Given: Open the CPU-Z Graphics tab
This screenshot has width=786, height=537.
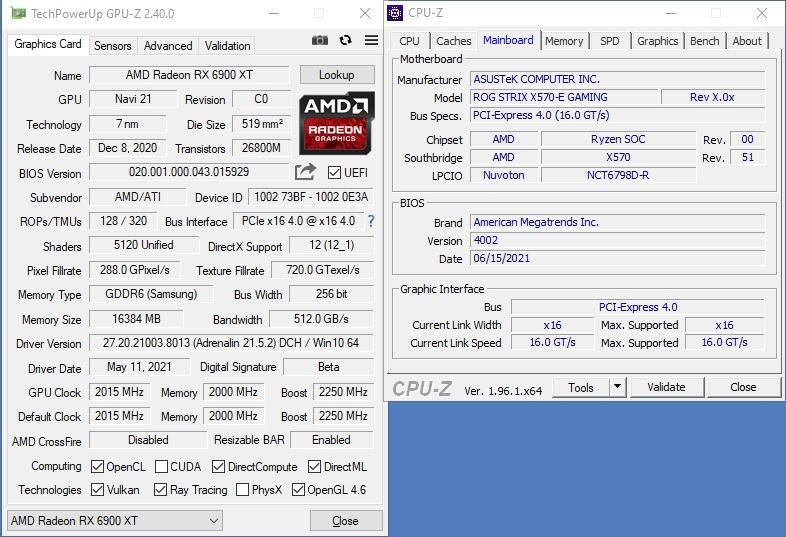Looking at the screenshot, I should (657, 41).
